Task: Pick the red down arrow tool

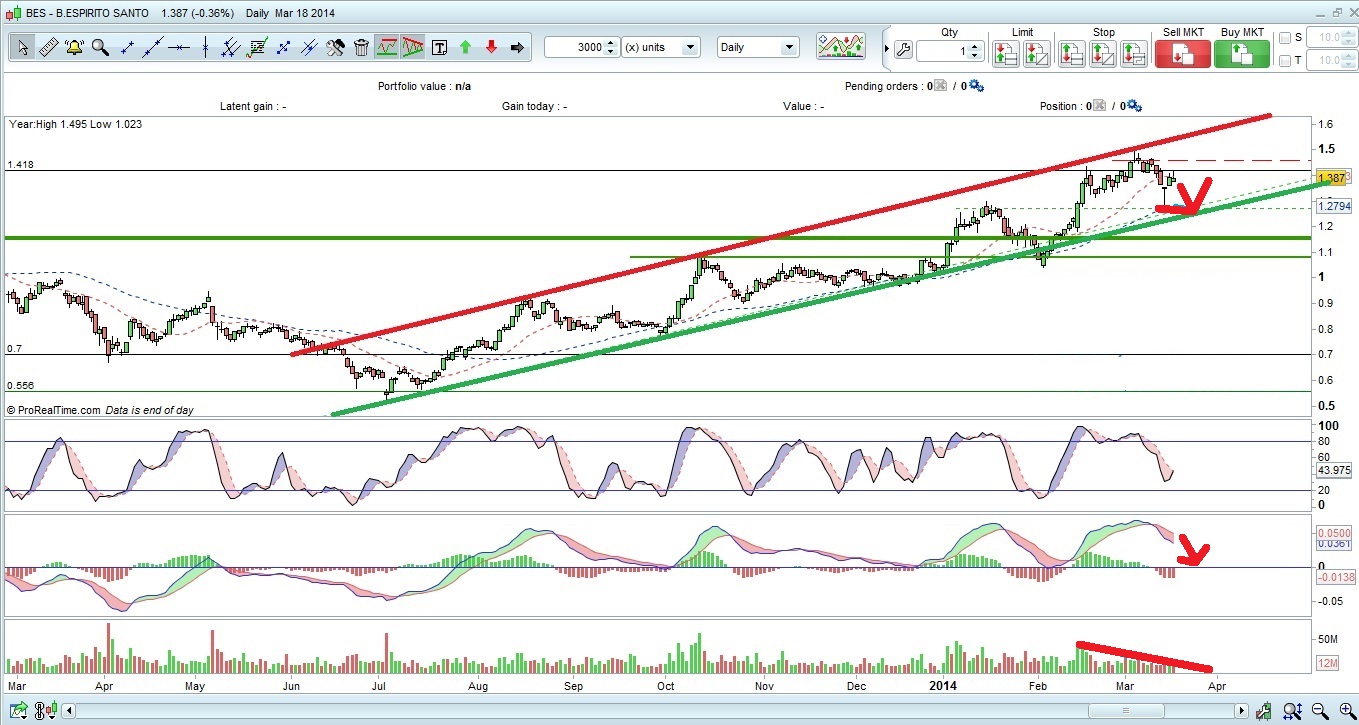Action: point(491,47)
